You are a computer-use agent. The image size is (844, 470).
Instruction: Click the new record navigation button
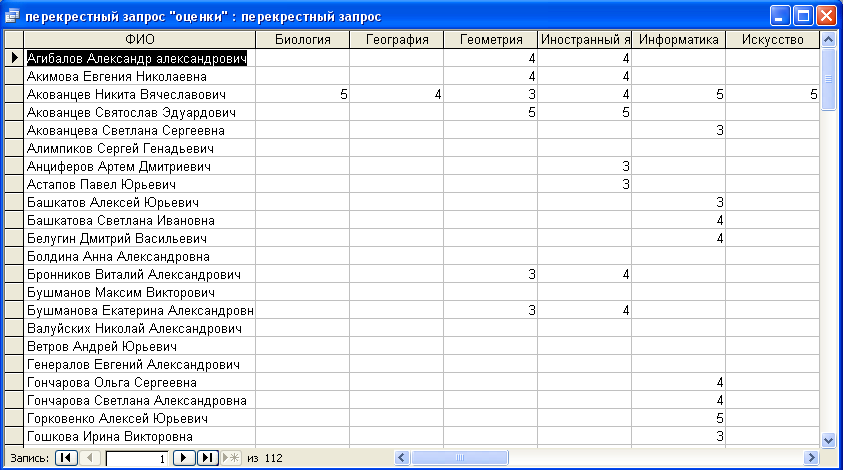click(231, 458)
